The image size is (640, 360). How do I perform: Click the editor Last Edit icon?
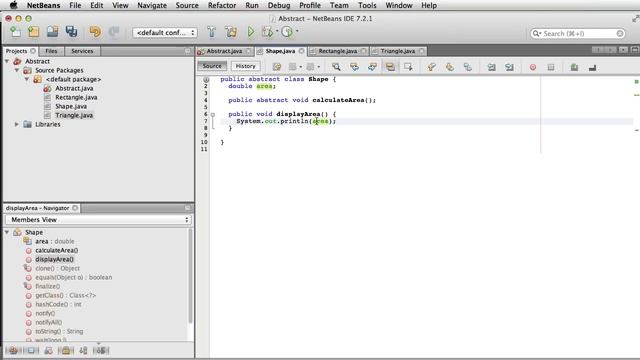(277, 67)
